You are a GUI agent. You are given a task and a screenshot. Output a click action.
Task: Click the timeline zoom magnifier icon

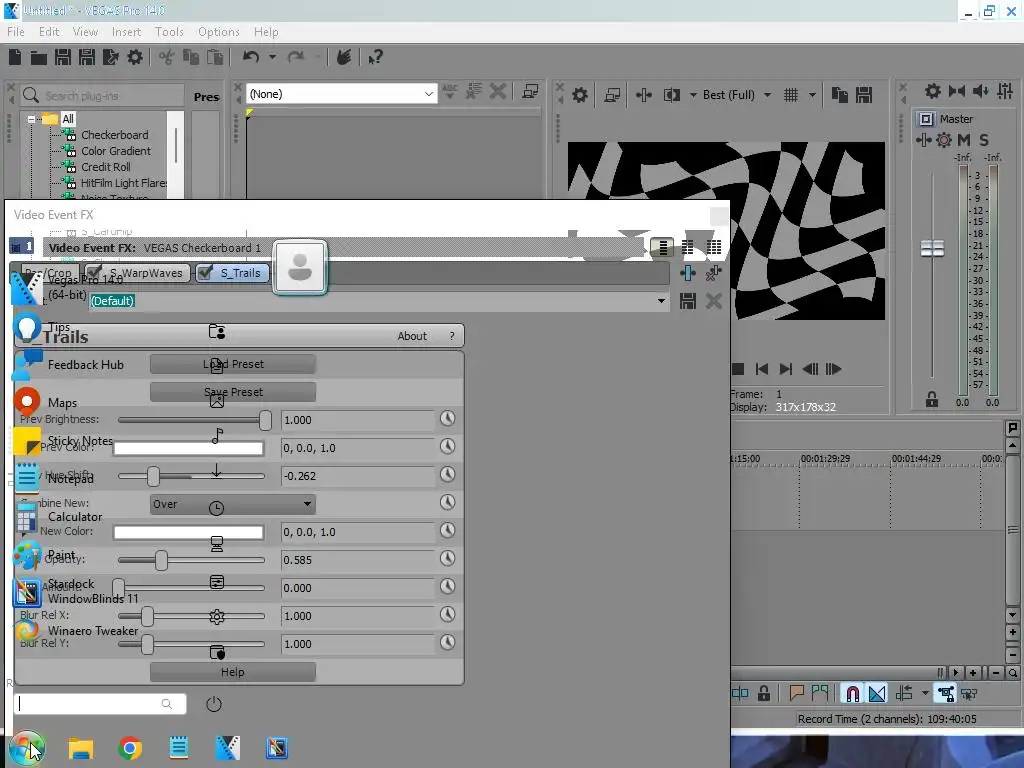[x=1012, y=673]
